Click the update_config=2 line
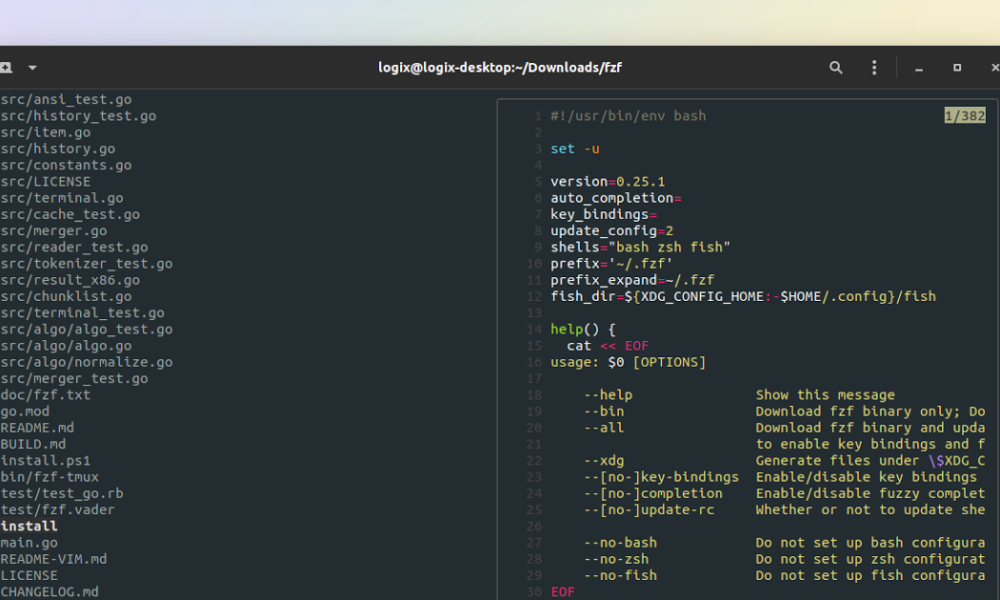Image resolution: width=1000 pixels, height=600 pixels. (612, 231)
